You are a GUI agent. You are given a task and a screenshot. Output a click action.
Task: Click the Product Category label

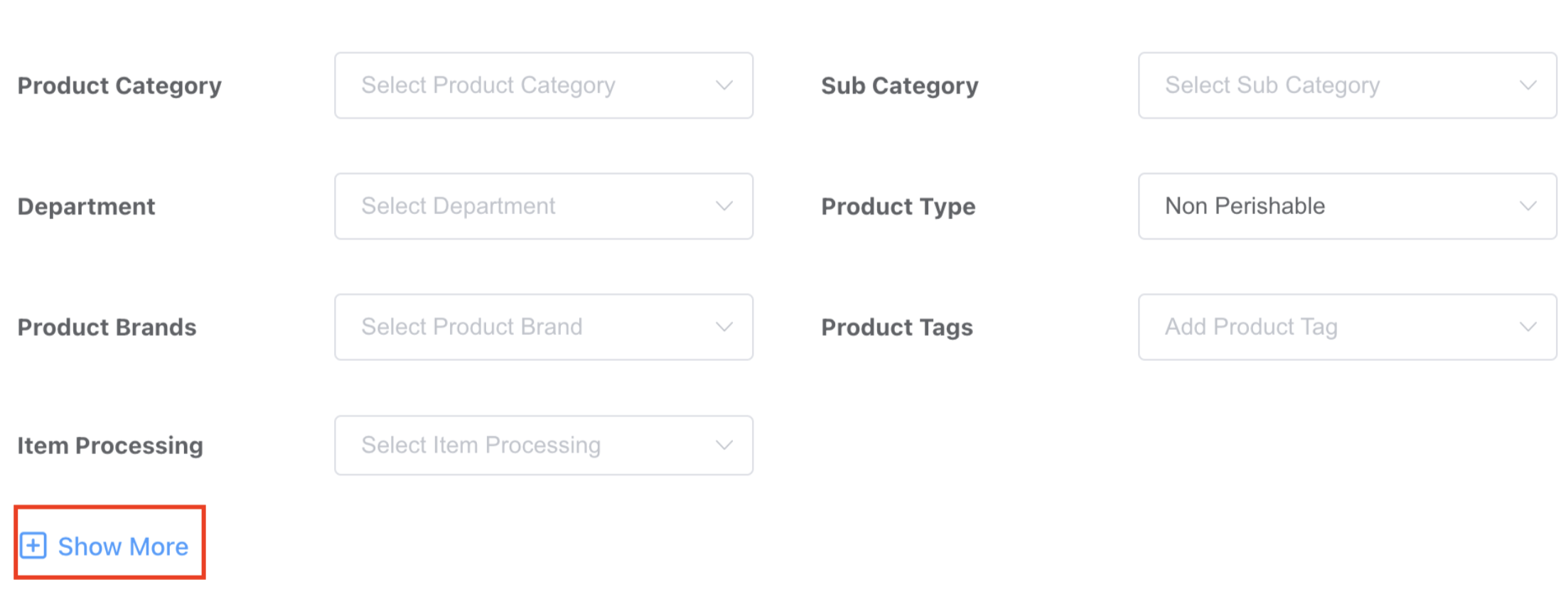(x=119, y=86)
